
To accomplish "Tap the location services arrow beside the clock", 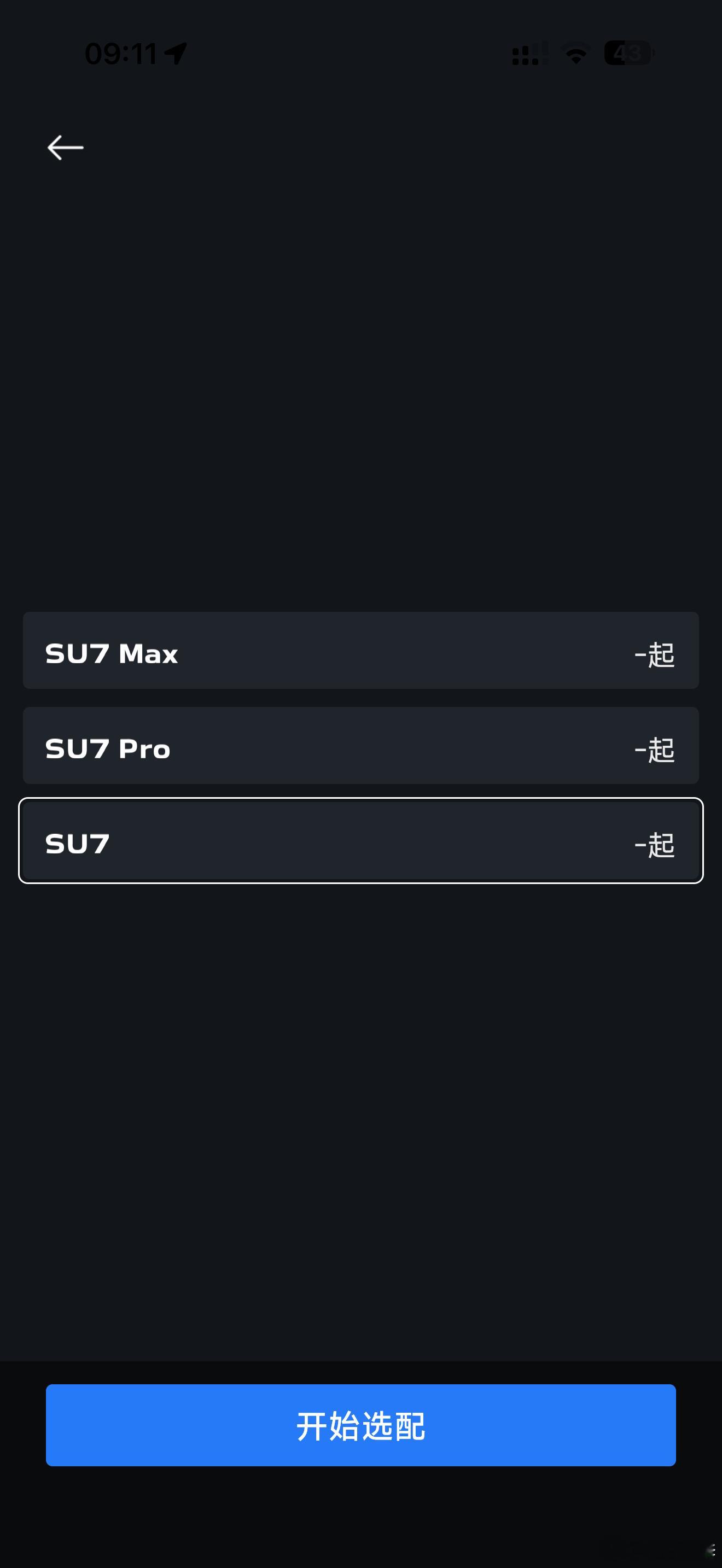I will click(176, 52).
